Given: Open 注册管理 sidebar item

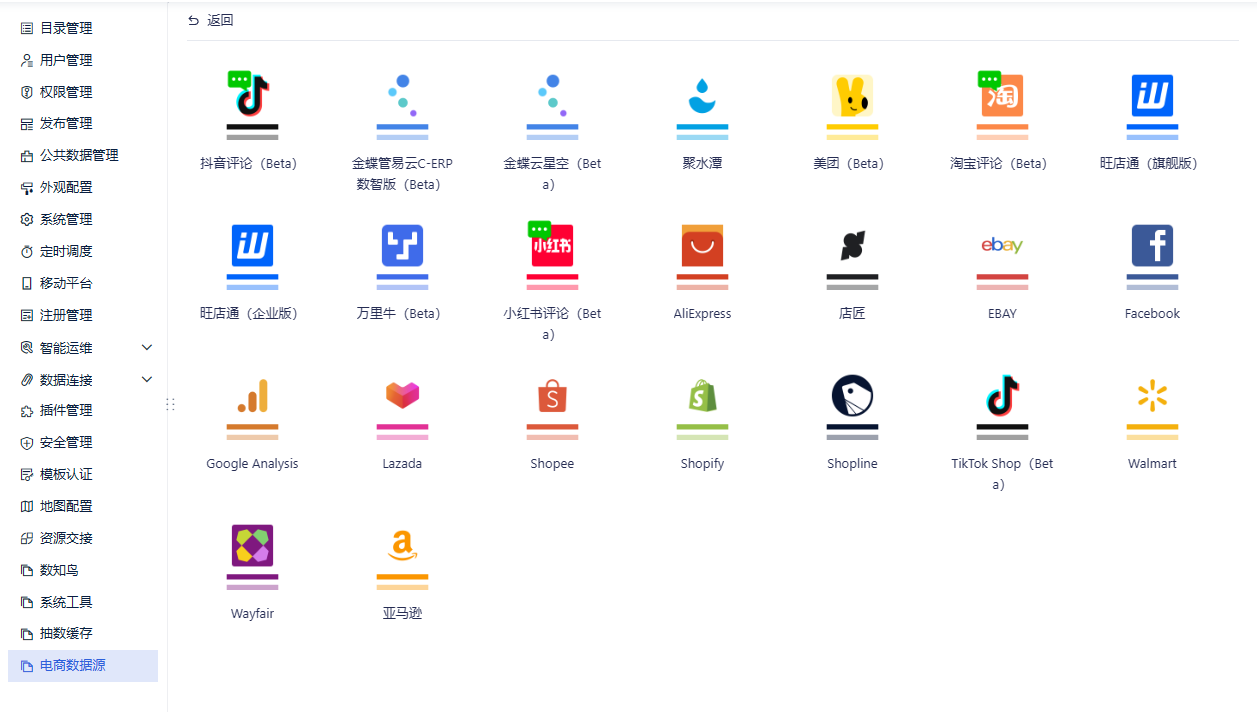Looking at the screenshot, I should [x=83, y=315].
